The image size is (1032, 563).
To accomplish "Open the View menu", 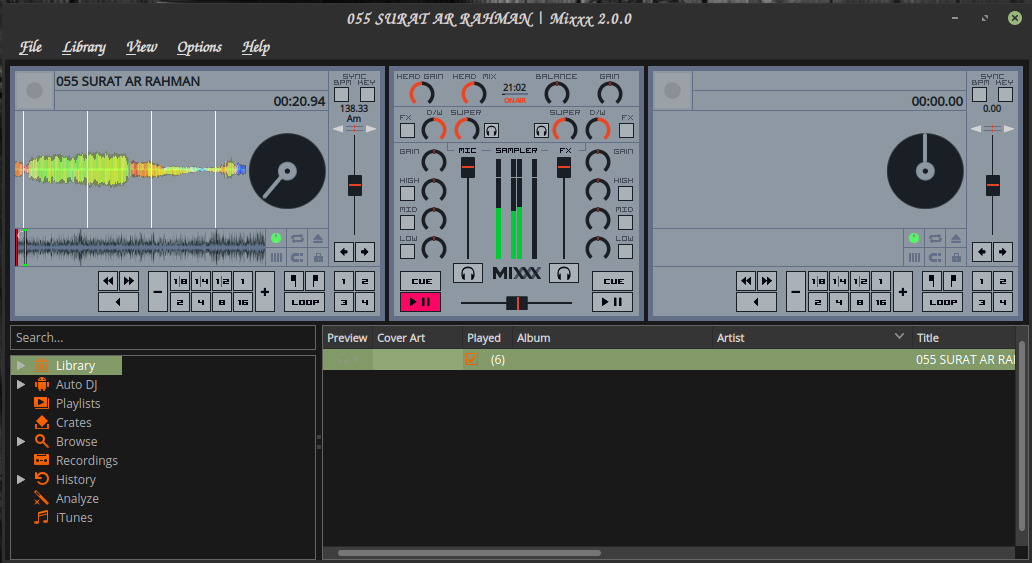I will [142, 47].
